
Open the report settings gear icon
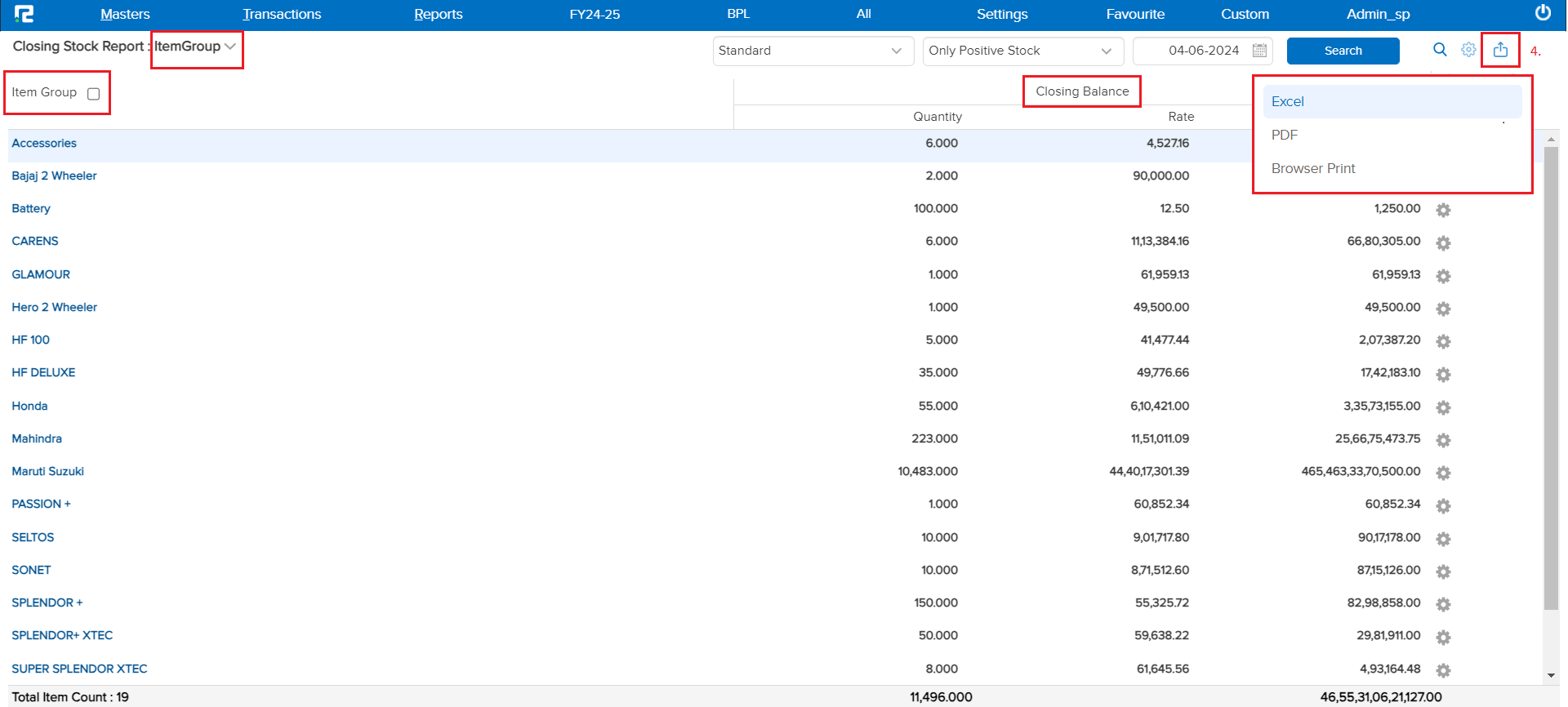1468,50
